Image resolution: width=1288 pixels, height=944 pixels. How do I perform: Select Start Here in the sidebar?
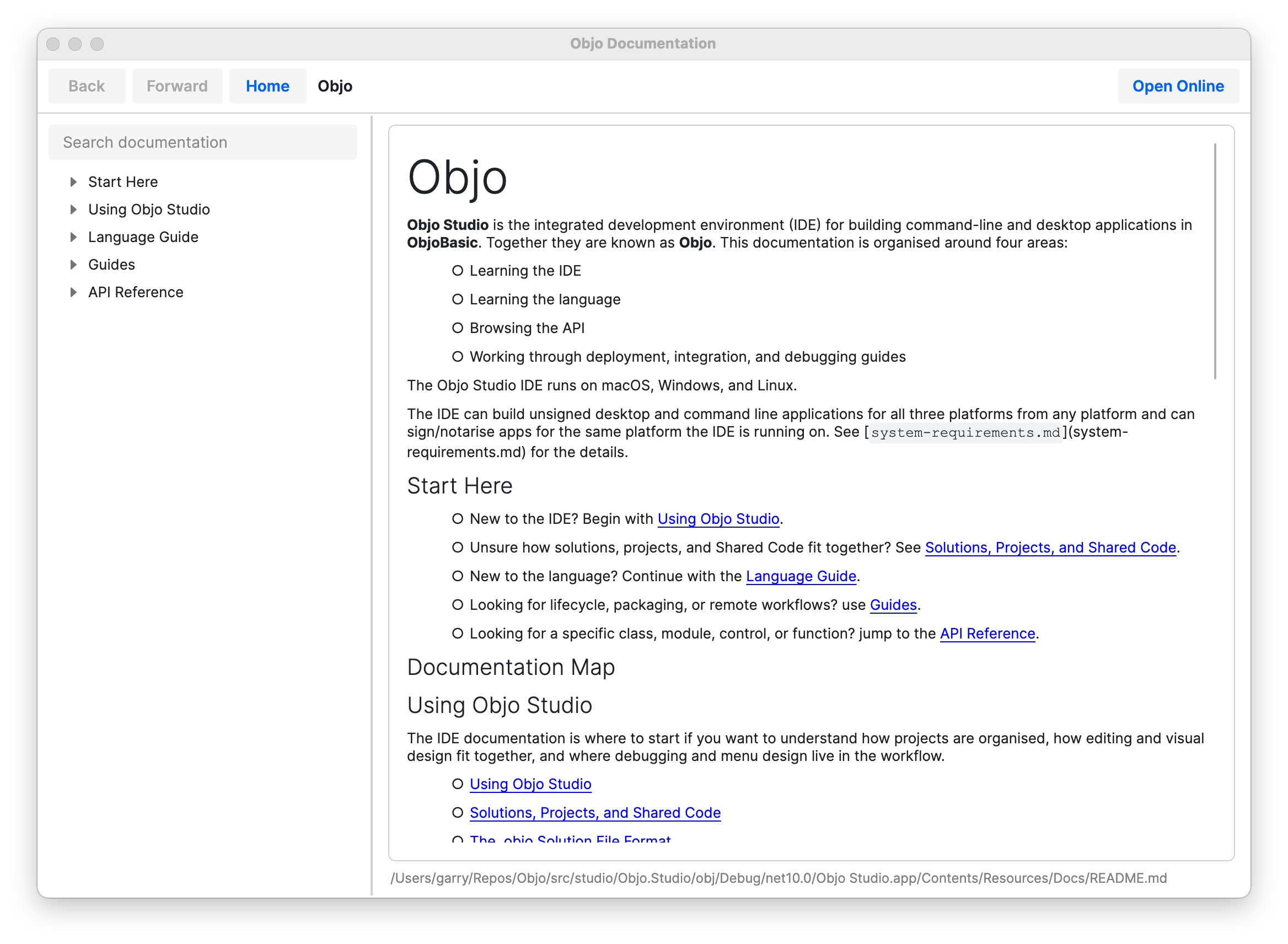click(123, 182)
